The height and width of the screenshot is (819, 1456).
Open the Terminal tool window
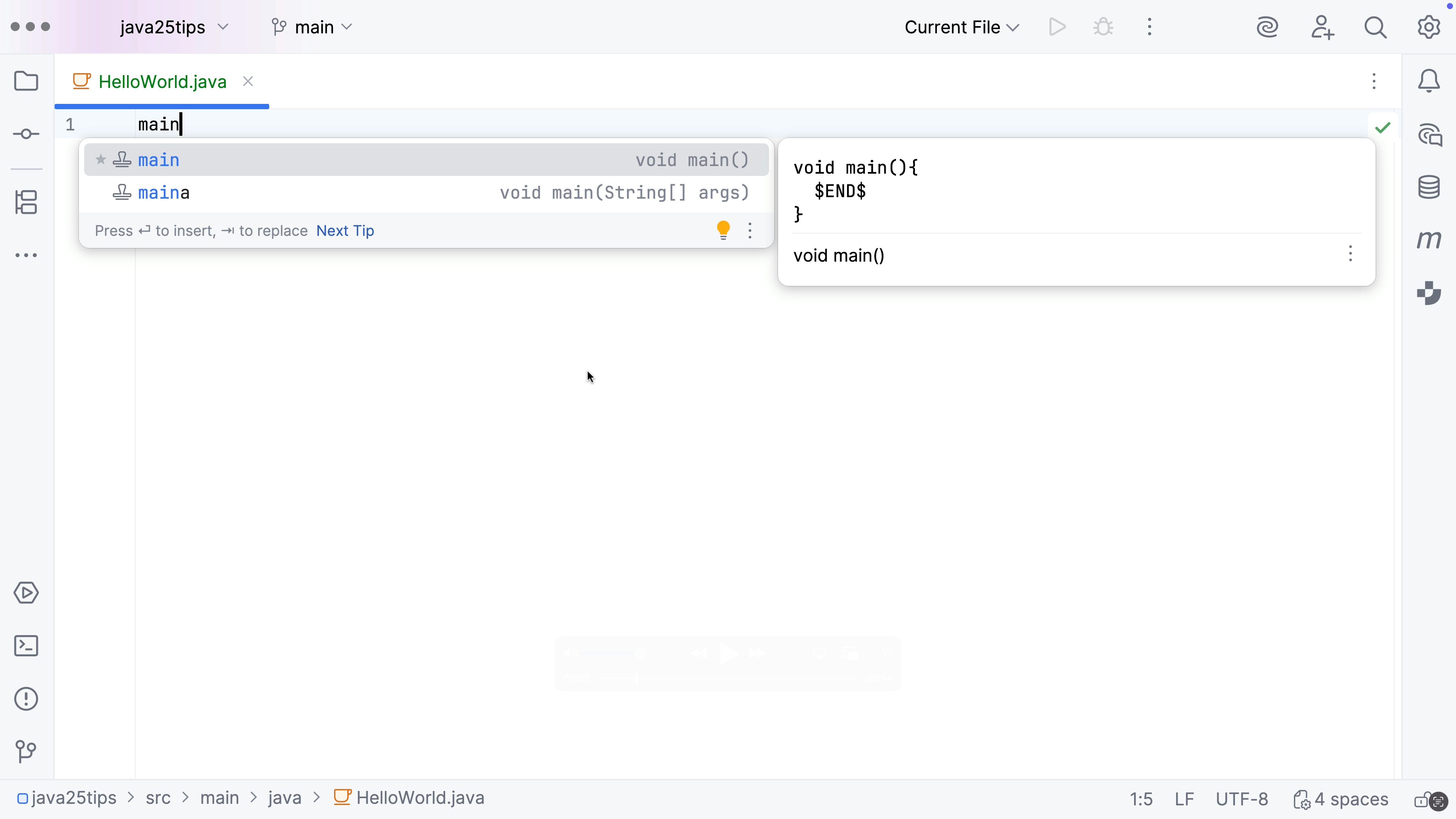(26, 645)
